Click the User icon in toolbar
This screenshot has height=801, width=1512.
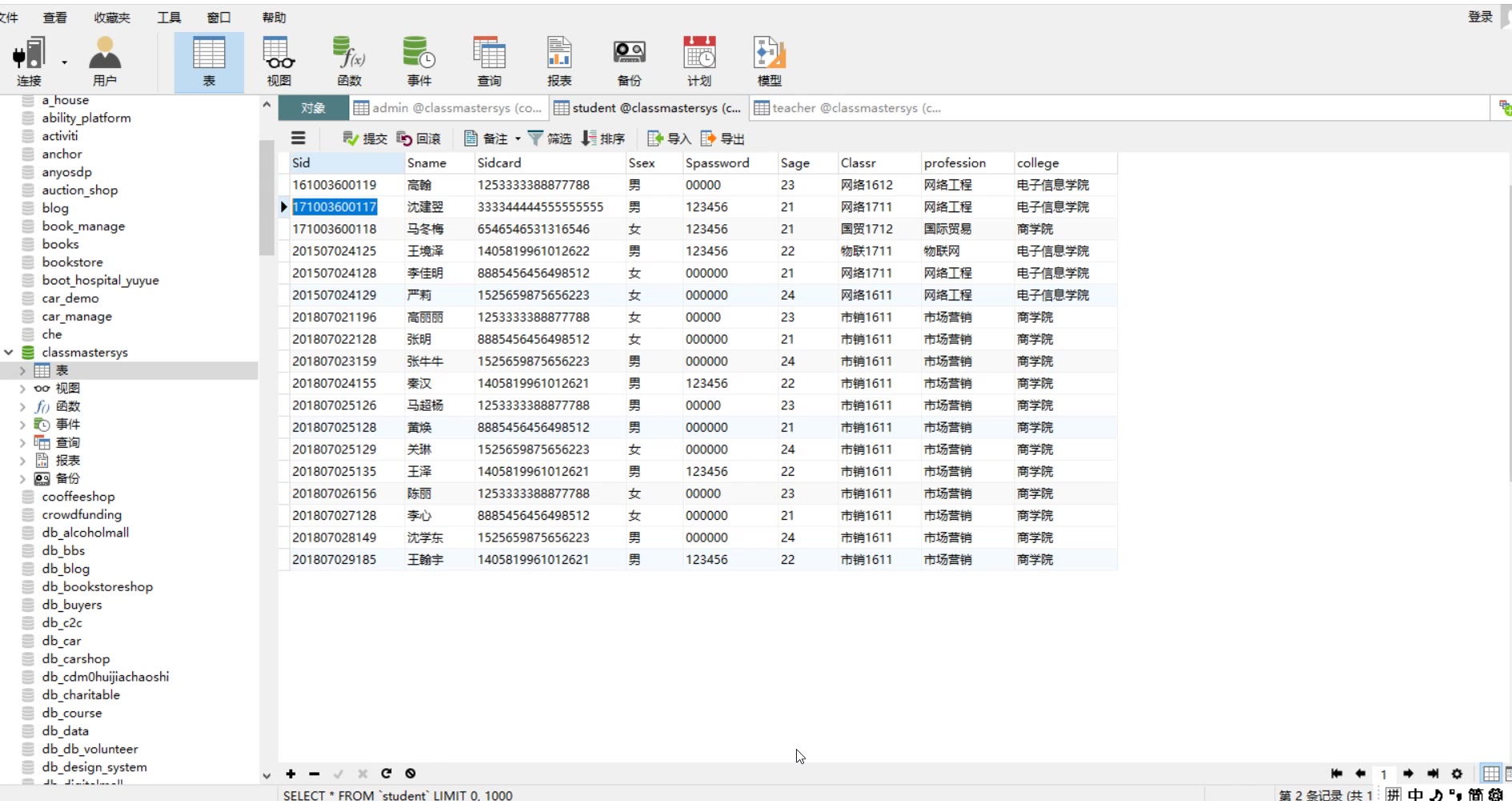point(104,61)
